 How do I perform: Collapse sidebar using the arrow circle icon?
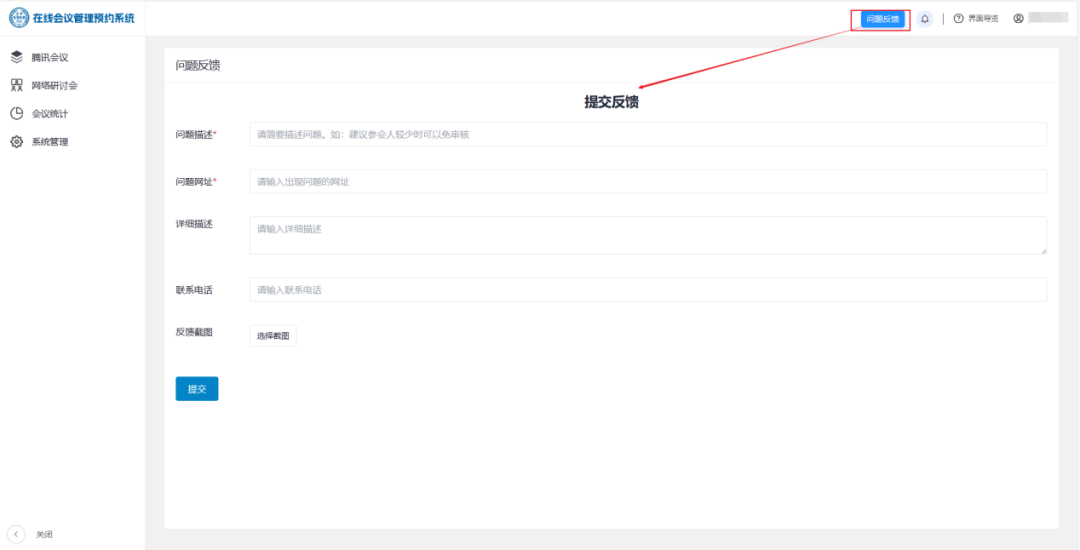[16, 534]
